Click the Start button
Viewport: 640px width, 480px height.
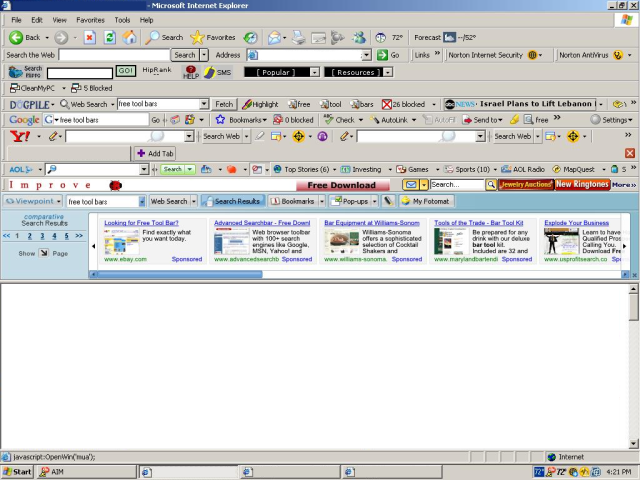[17, 472]
